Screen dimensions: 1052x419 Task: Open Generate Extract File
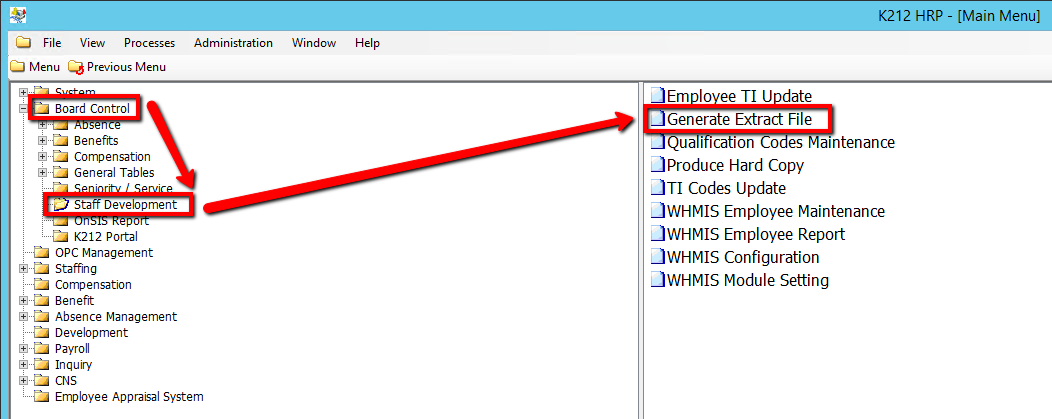pyautogui.click(x=746, y=119)
